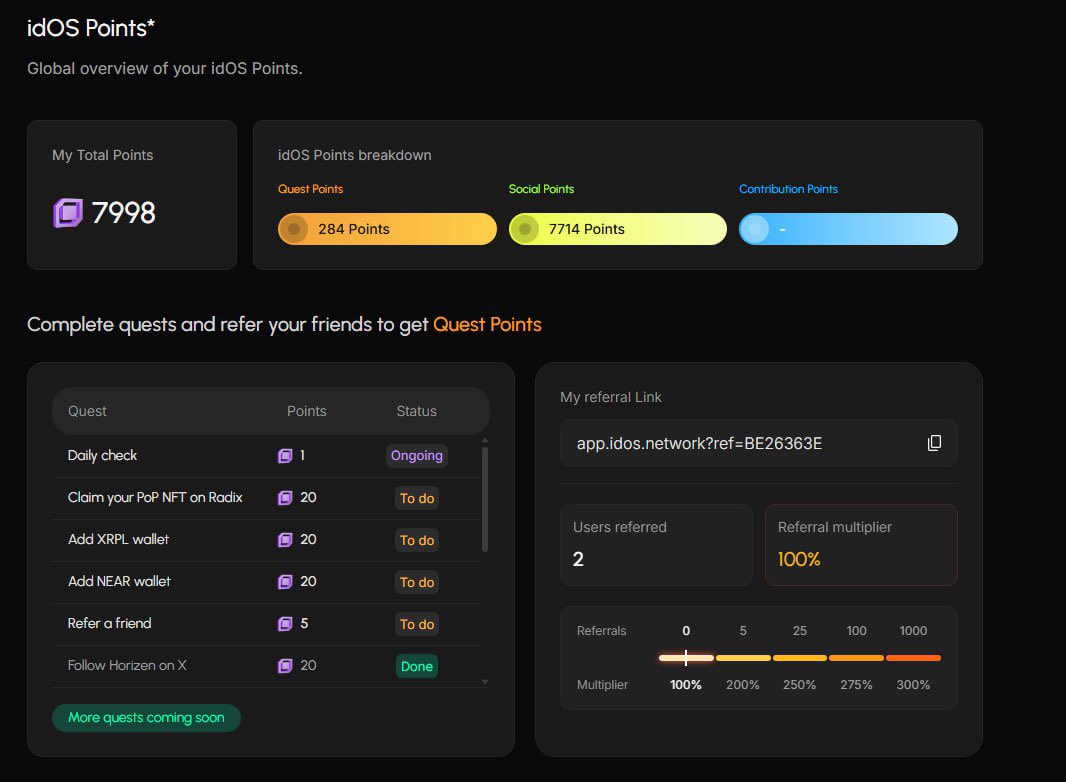Click the 25 referrals tier label
Viewport: 1066px width, 782px height.
tap(800, 631)
